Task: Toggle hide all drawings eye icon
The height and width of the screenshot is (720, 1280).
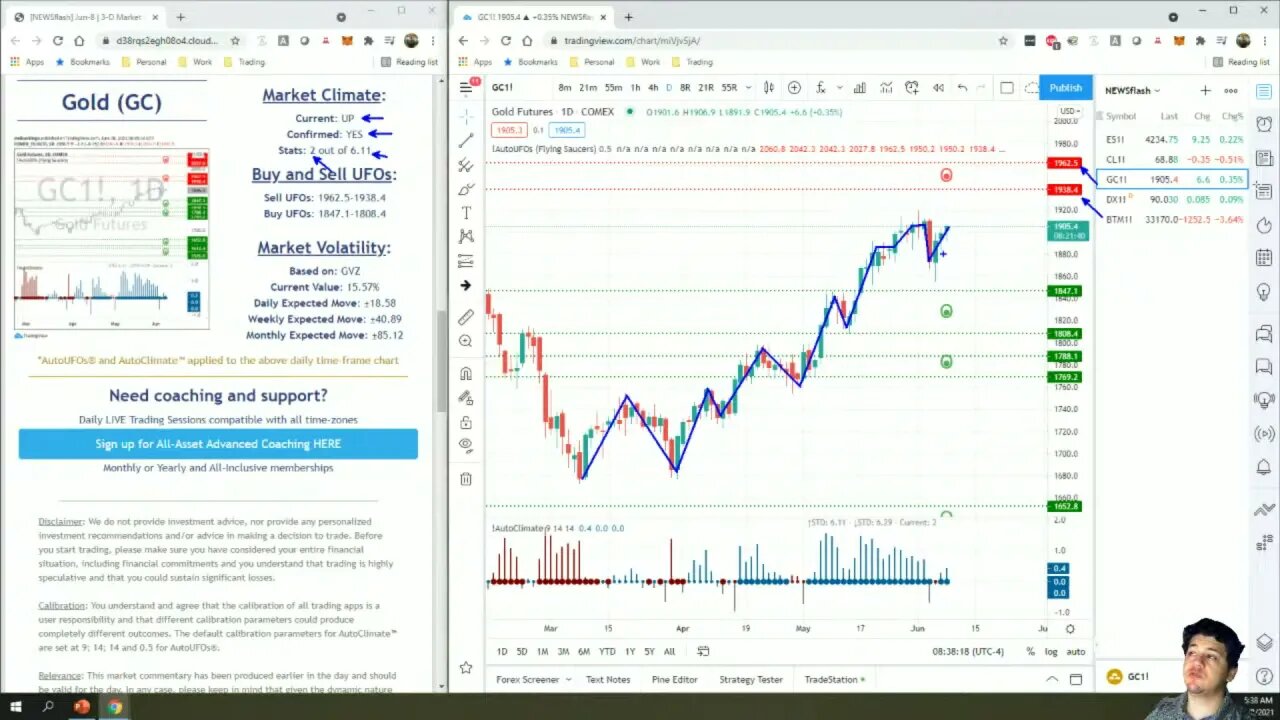Action: pyautogui.click(x=466, y=446)
